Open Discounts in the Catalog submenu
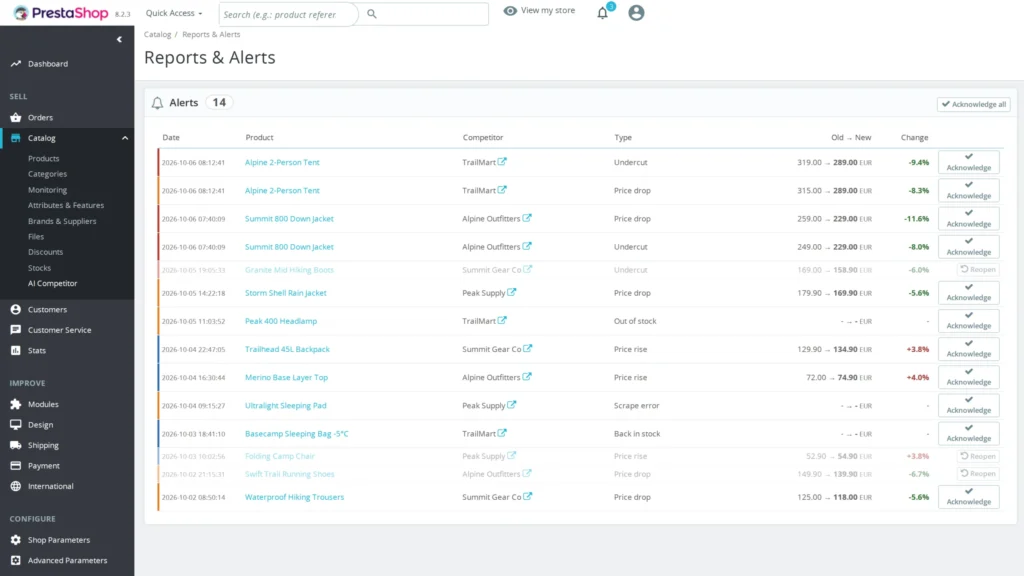Screen dimensions: 1024x576 45,252
